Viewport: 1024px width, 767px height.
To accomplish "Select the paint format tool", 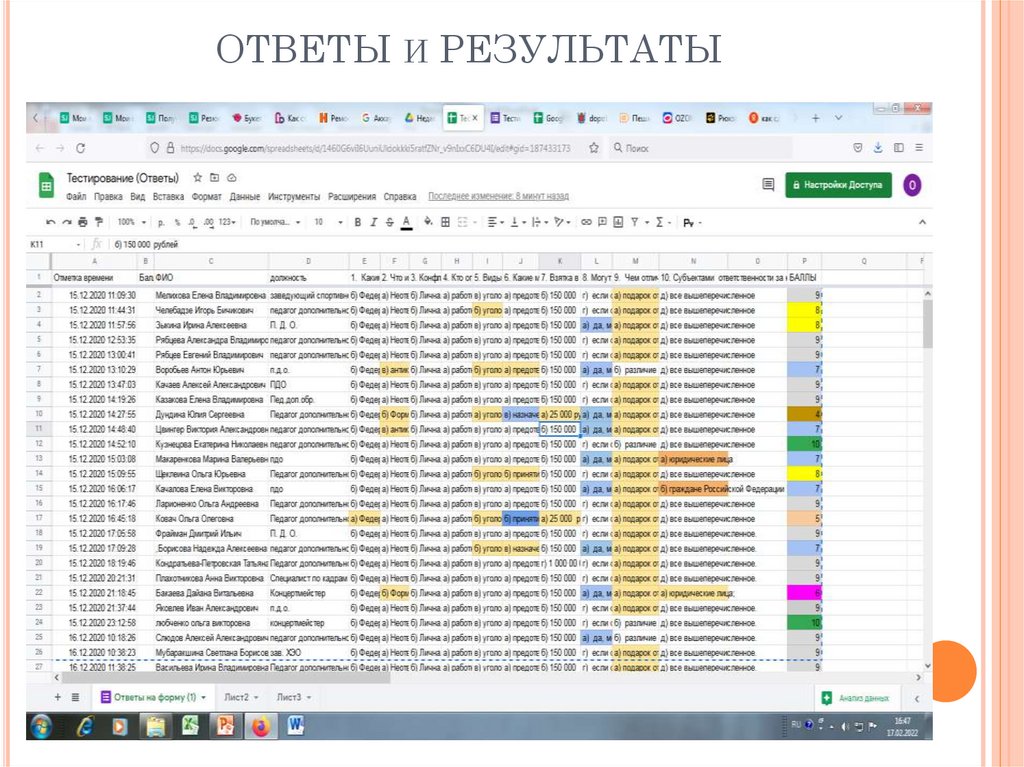I will 99,222.
